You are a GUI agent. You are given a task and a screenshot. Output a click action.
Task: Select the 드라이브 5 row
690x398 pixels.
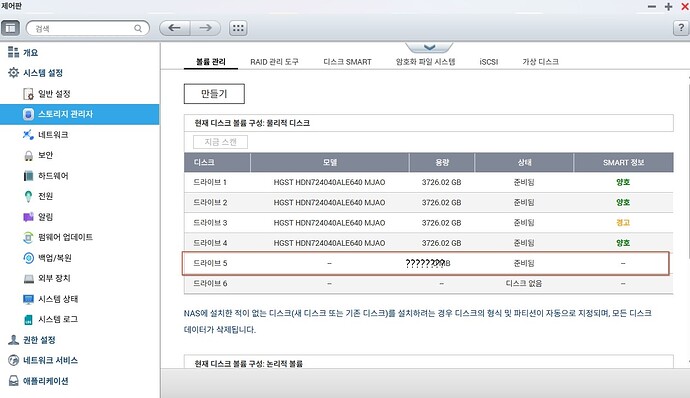426,263
